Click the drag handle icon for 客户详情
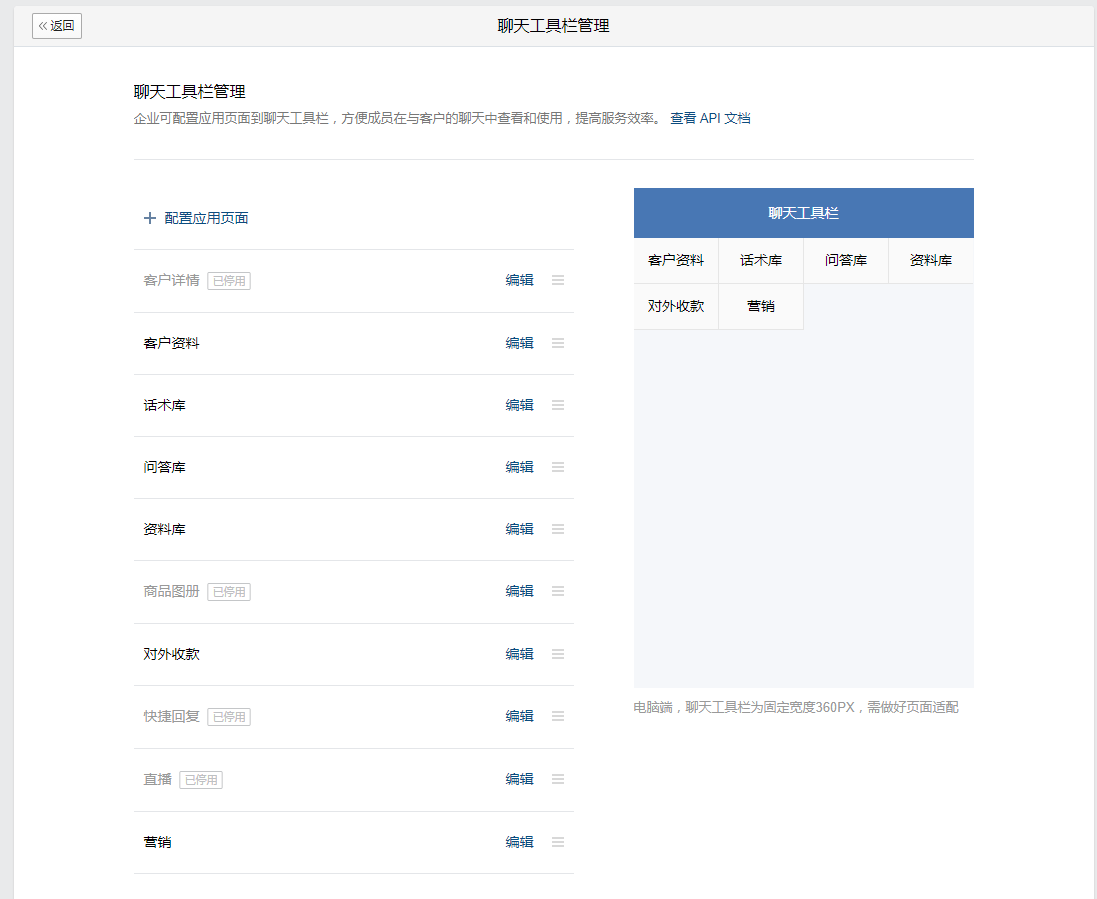Viewport: 1097px width, 899px height. click(558, 280)
